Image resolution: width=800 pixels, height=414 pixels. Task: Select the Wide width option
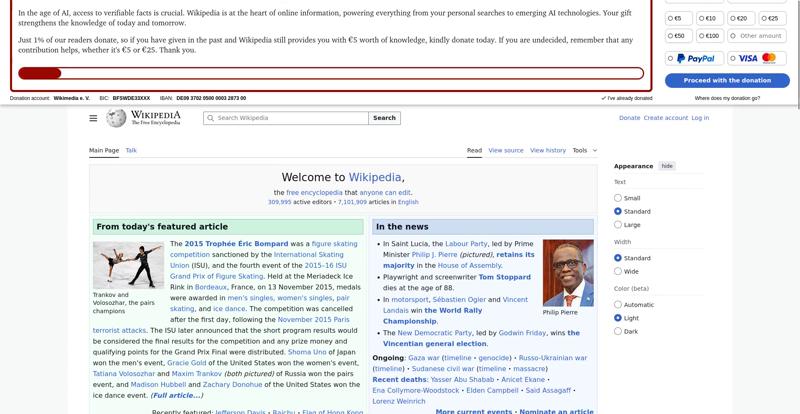[x=618, y=271]
